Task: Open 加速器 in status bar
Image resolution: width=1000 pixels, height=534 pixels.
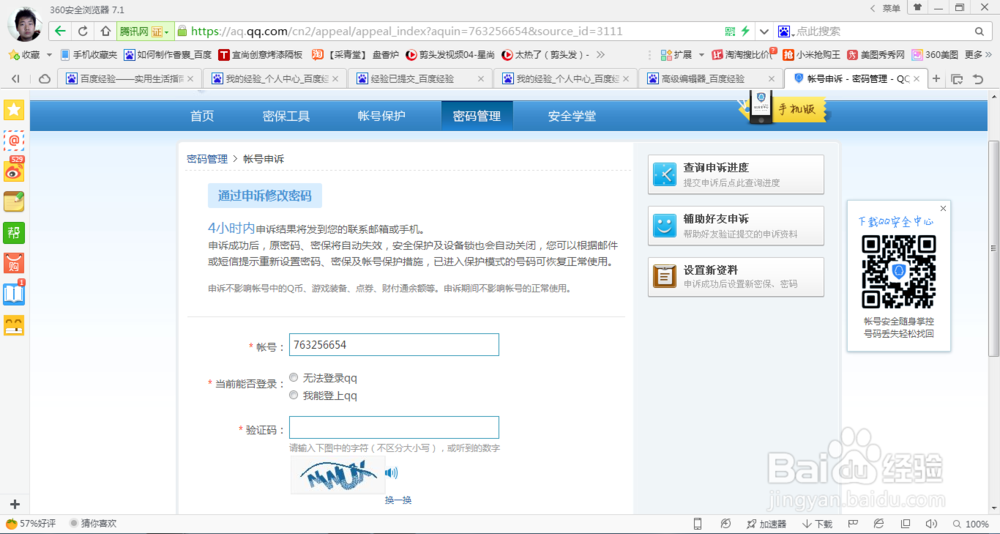Action: tap(766, 524)
